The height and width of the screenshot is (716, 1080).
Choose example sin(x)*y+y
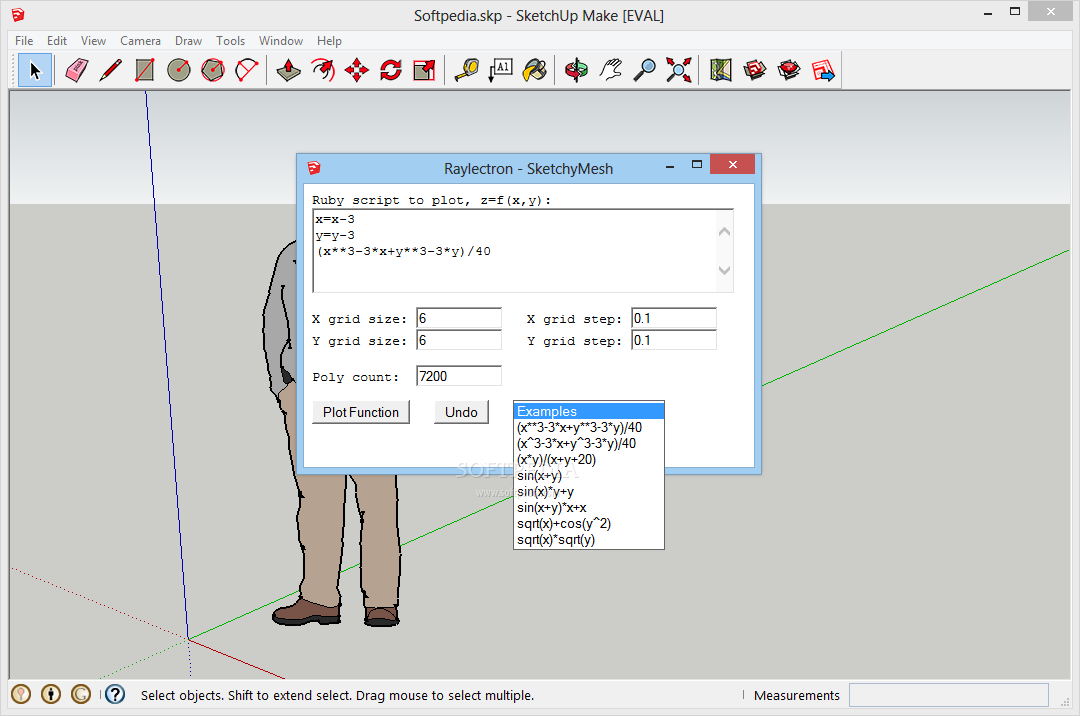pos(589,492)
